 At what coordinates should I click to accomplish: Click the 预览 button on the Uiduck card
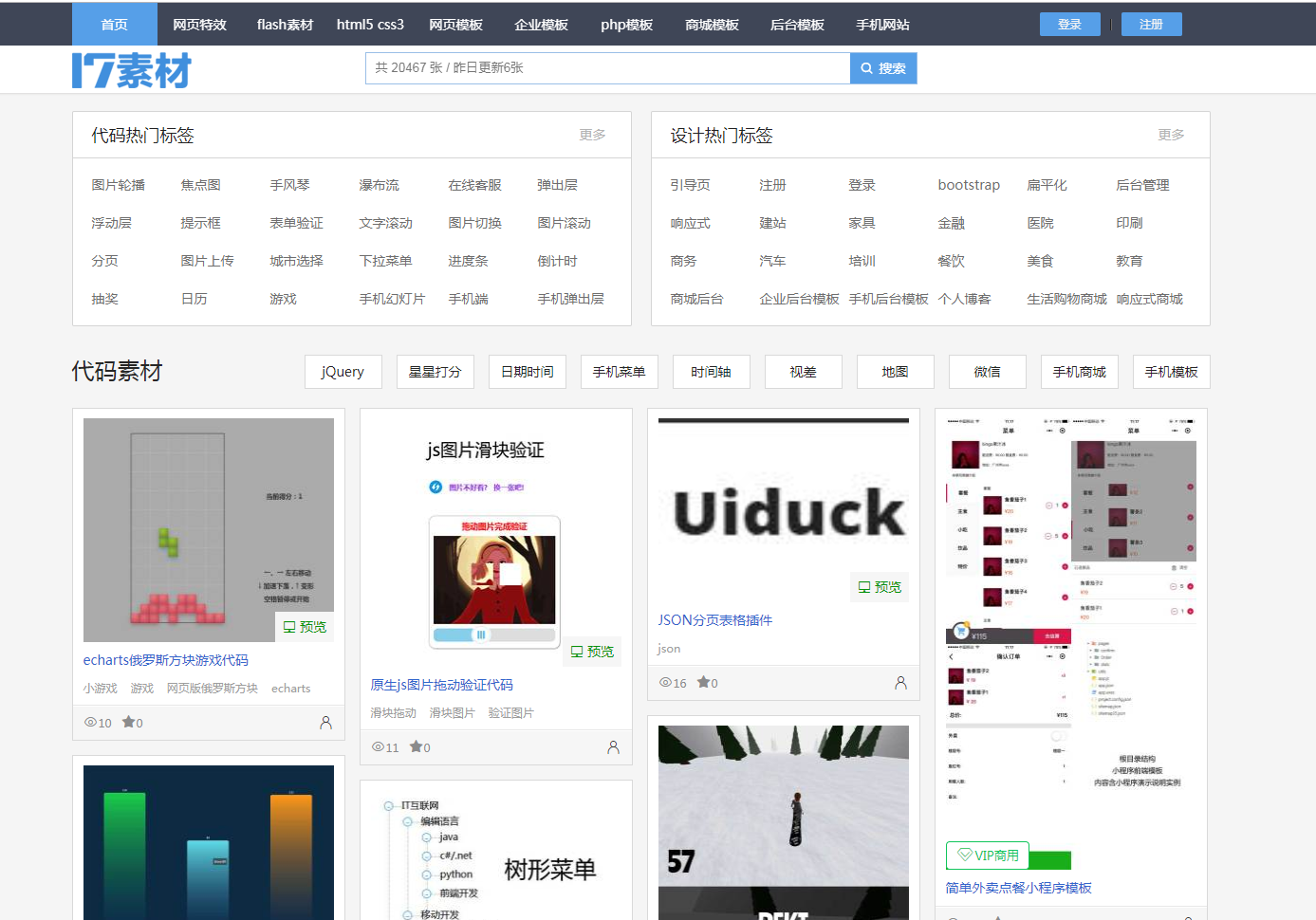coord(880,587)
